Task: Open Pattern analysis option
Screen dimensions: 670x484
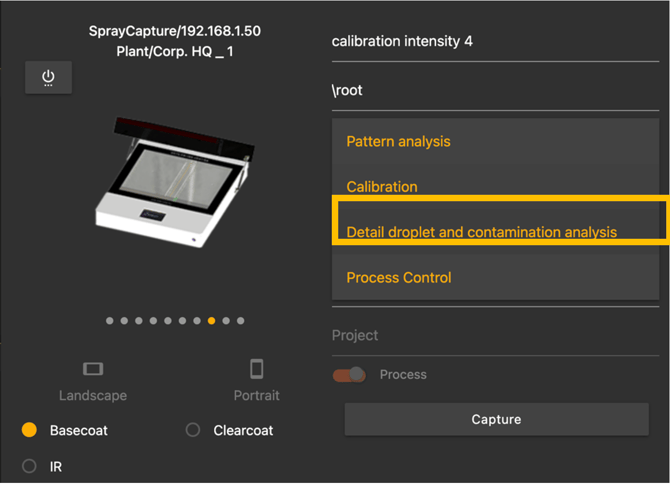Action: click(398, 142)
